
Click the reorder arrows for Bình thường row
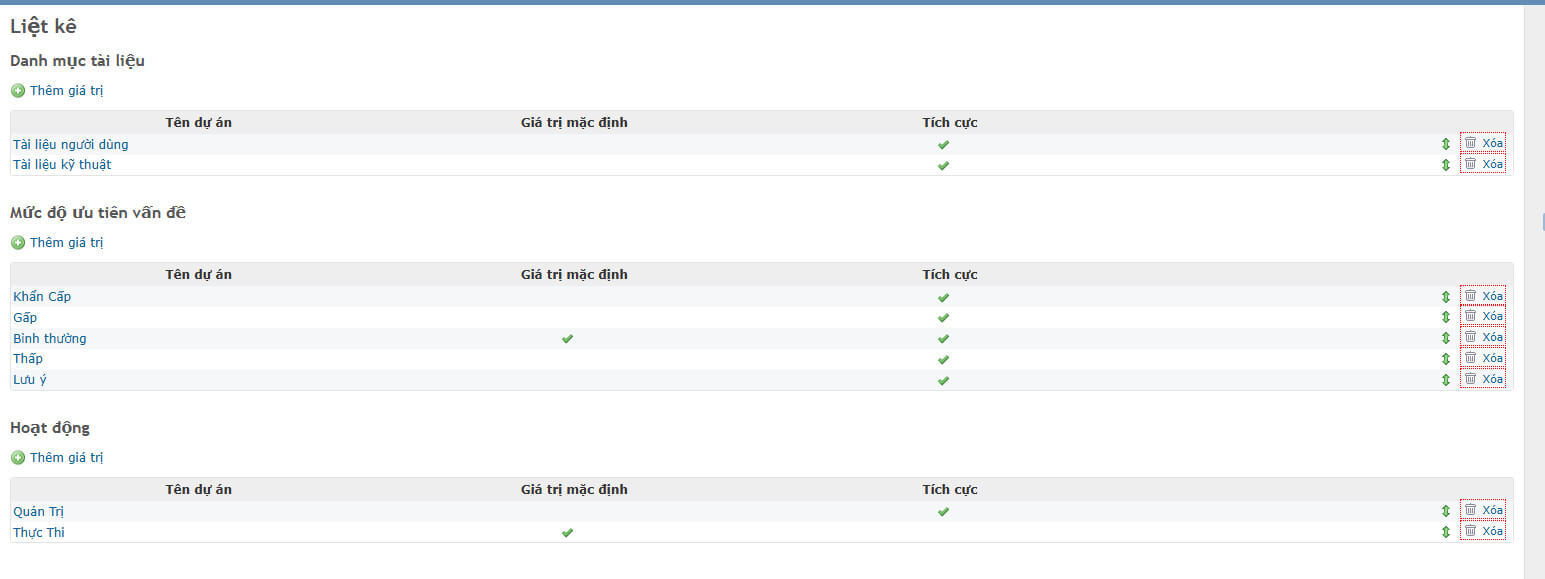1445,339
